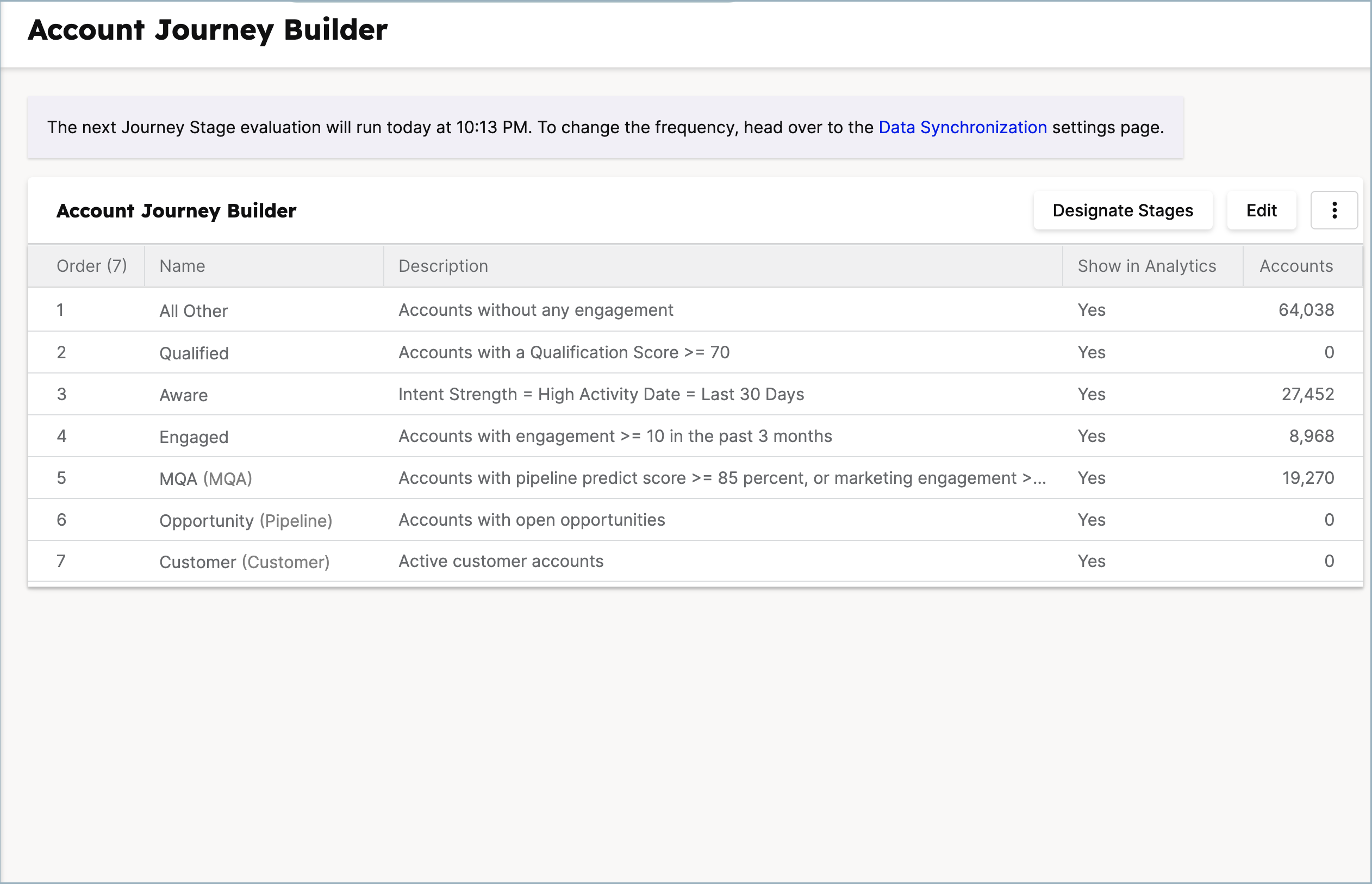Click the Designate Stages button
This screenshot has width=1372, height=884.
[1123, 210]
